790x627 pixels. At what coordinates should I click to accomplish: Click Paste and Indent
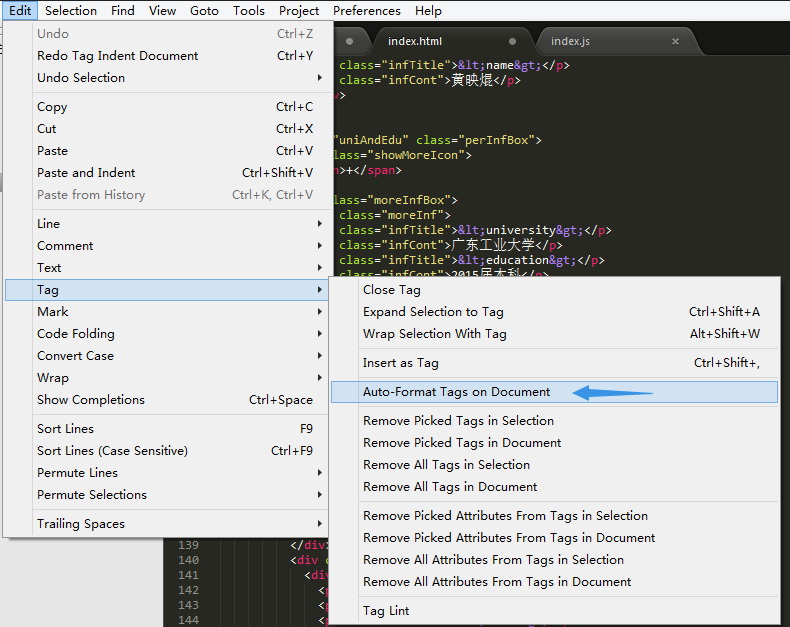tap(86, 173)
